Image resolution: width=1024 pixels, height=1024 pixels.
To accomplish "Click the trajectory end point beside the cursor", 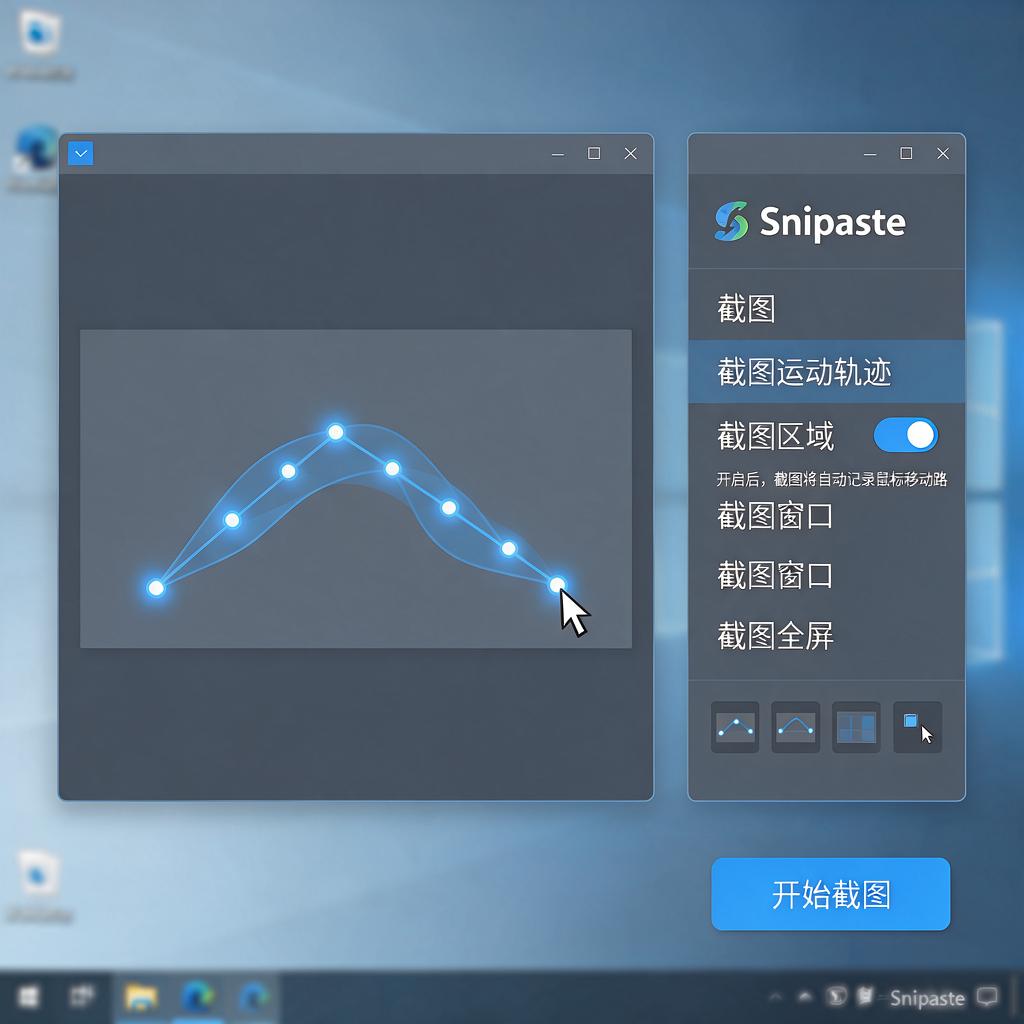I will [556, 584].
